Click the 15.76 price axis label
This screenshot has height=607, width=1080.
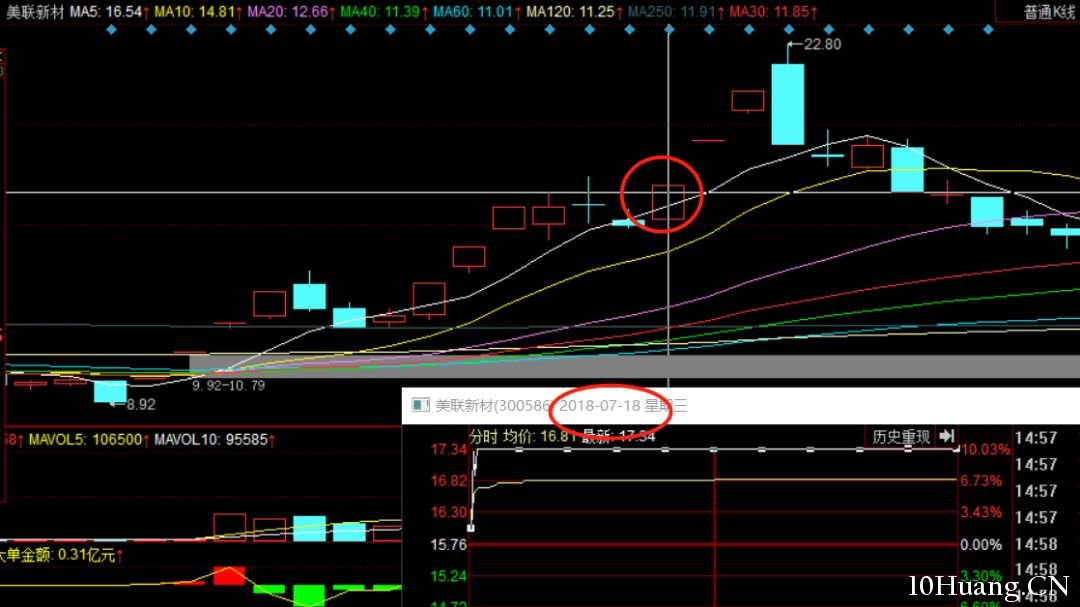pos(448,544)
